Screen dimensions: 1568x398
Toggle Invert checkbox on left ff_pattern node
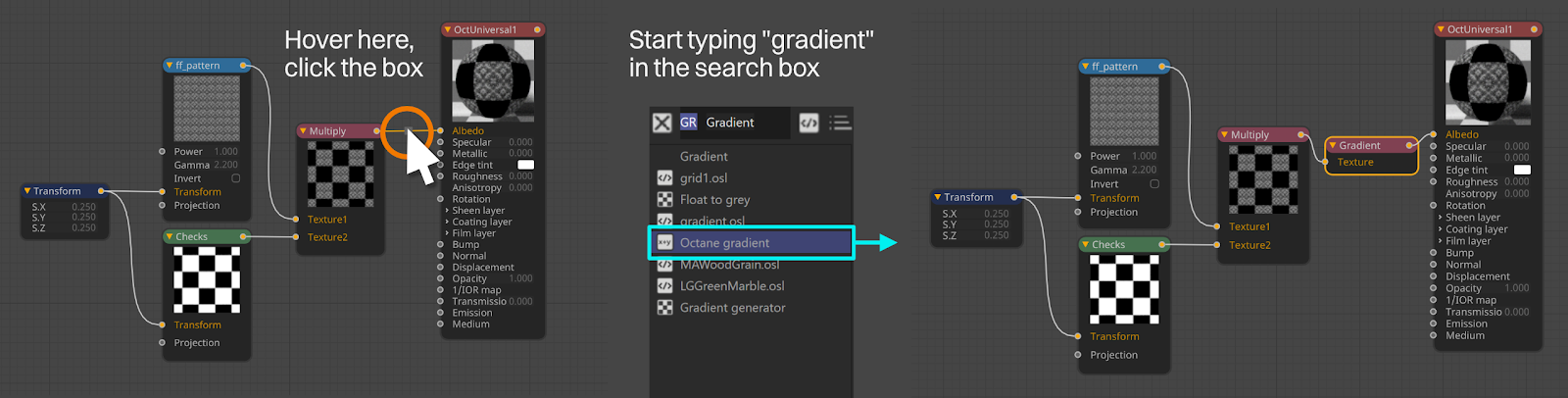pyautogui.click(x=235, y=178)
